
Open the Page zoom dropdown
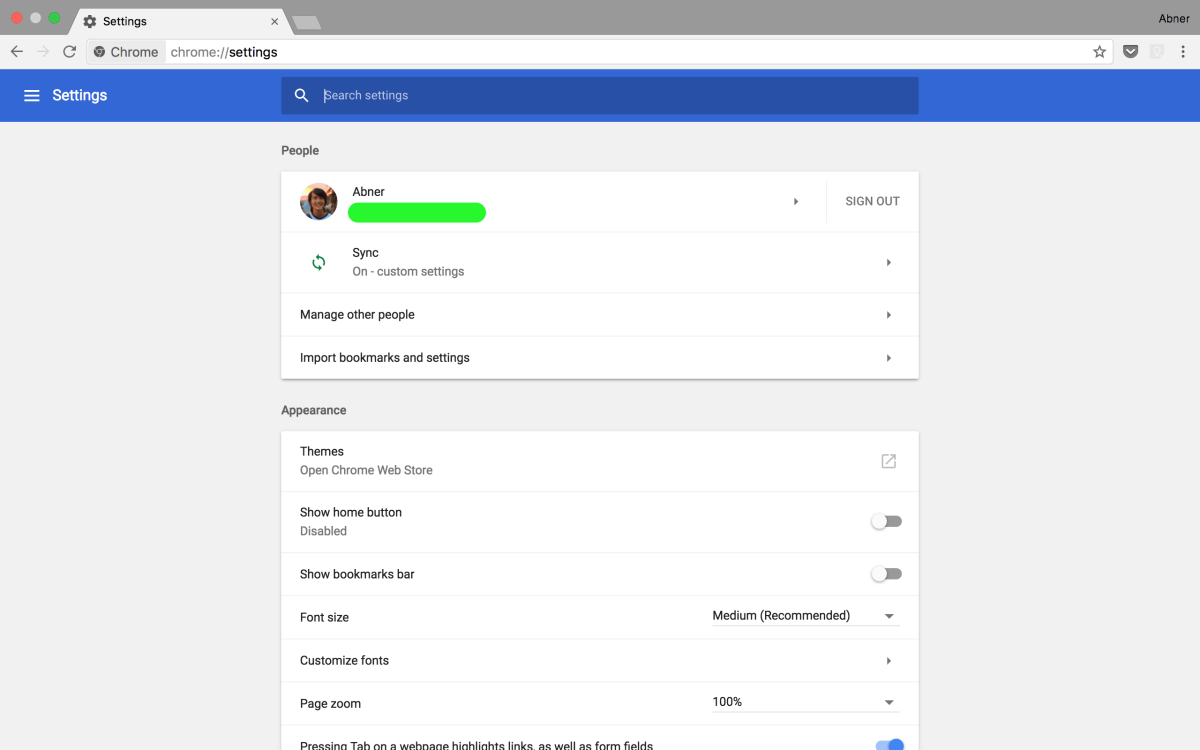(x=805, y=702)
